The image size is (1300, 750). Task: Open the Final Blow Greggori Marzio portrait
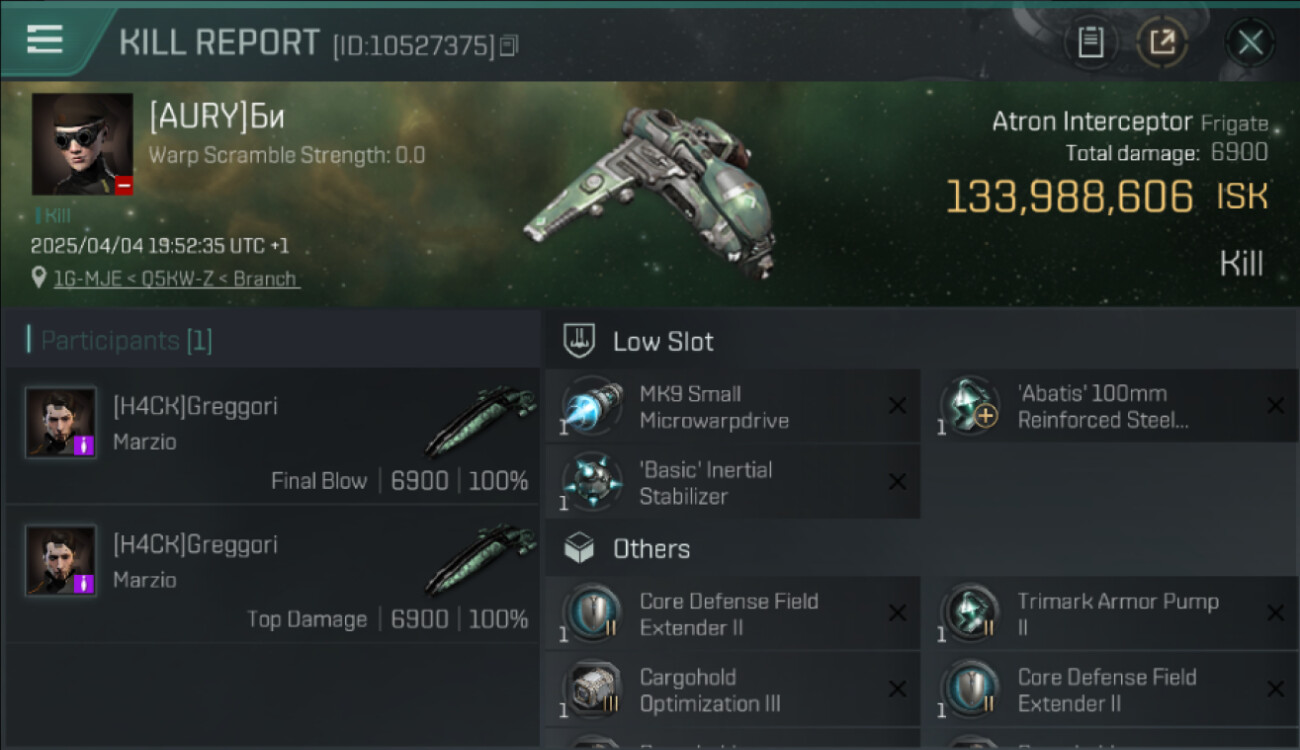click(61, 422)
